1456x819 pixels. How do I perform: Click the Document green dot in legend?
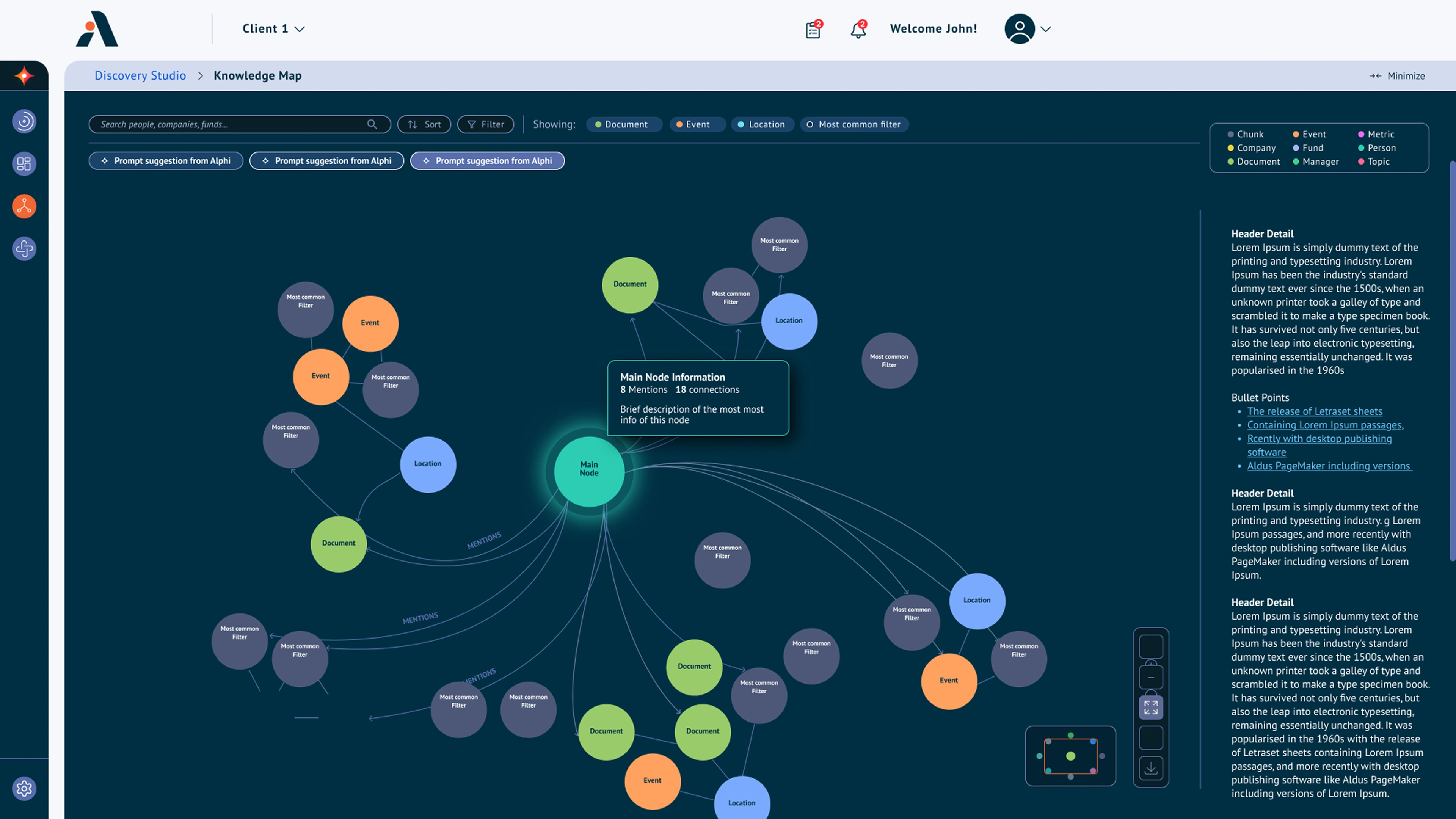(1230, 162)
